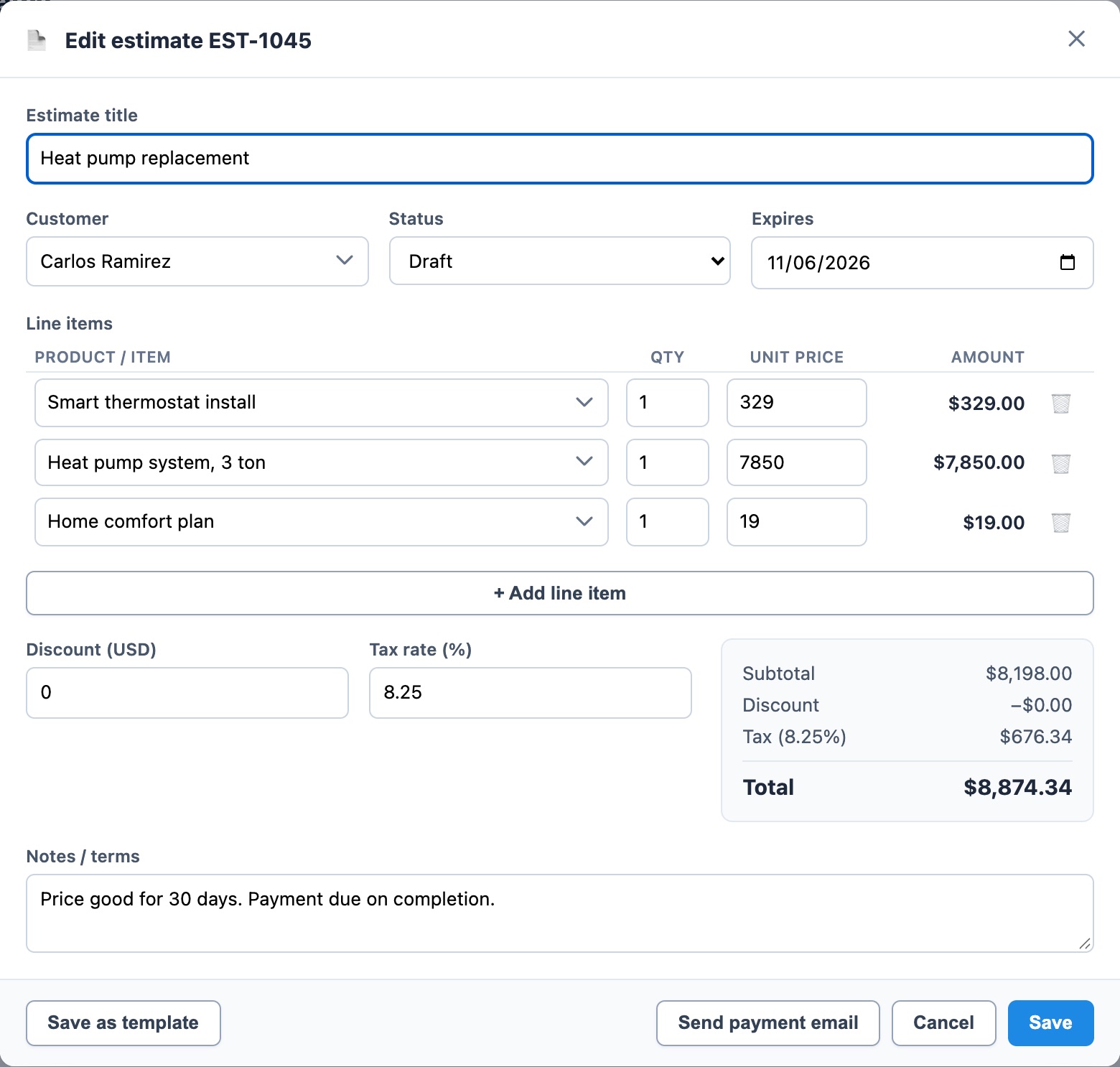Click the Tax rate (%) field
The height and width of the screenshot is (1067, 1120).
(531, 693)
